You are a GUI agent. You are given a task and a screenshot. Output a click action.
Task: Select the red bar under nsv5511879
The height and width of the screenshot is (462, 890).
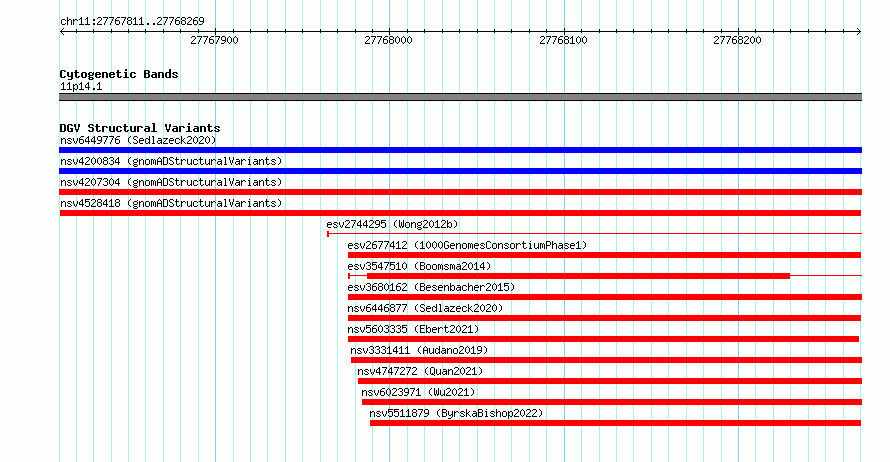[615, 423]
